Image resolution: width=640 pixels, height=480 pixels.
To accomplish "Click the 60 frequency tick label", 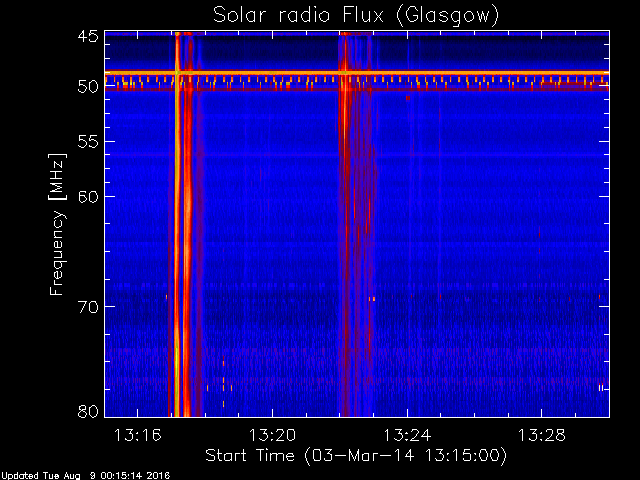I will (88, 196).
